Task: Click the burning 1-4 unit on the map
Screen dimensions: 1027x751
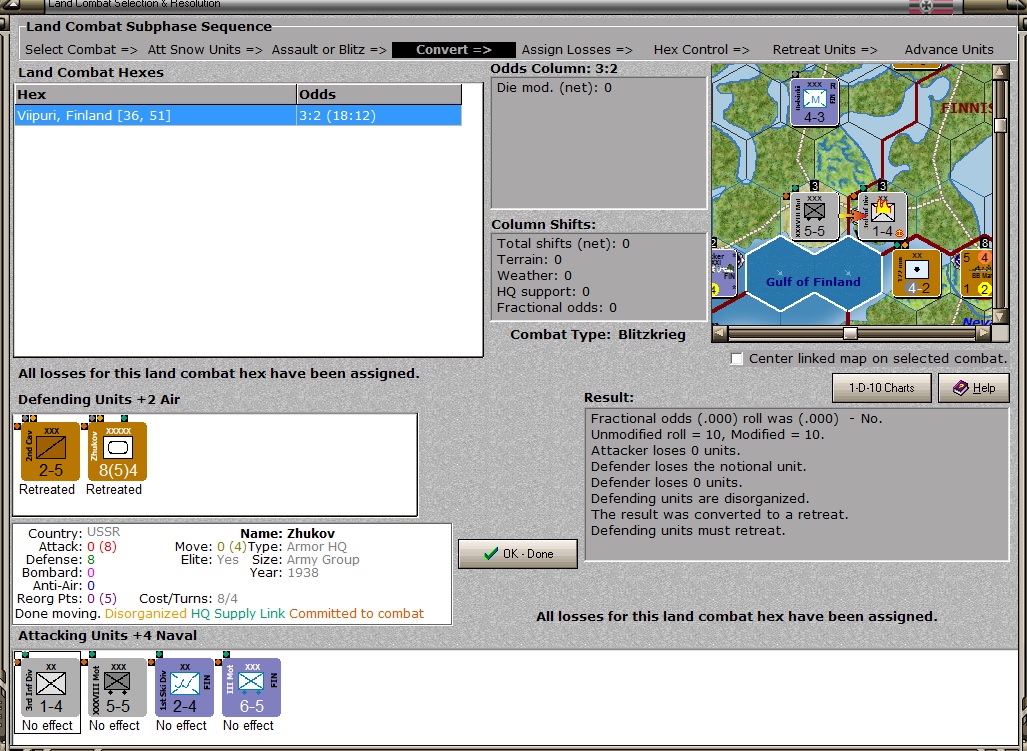Action: [882, 217]
